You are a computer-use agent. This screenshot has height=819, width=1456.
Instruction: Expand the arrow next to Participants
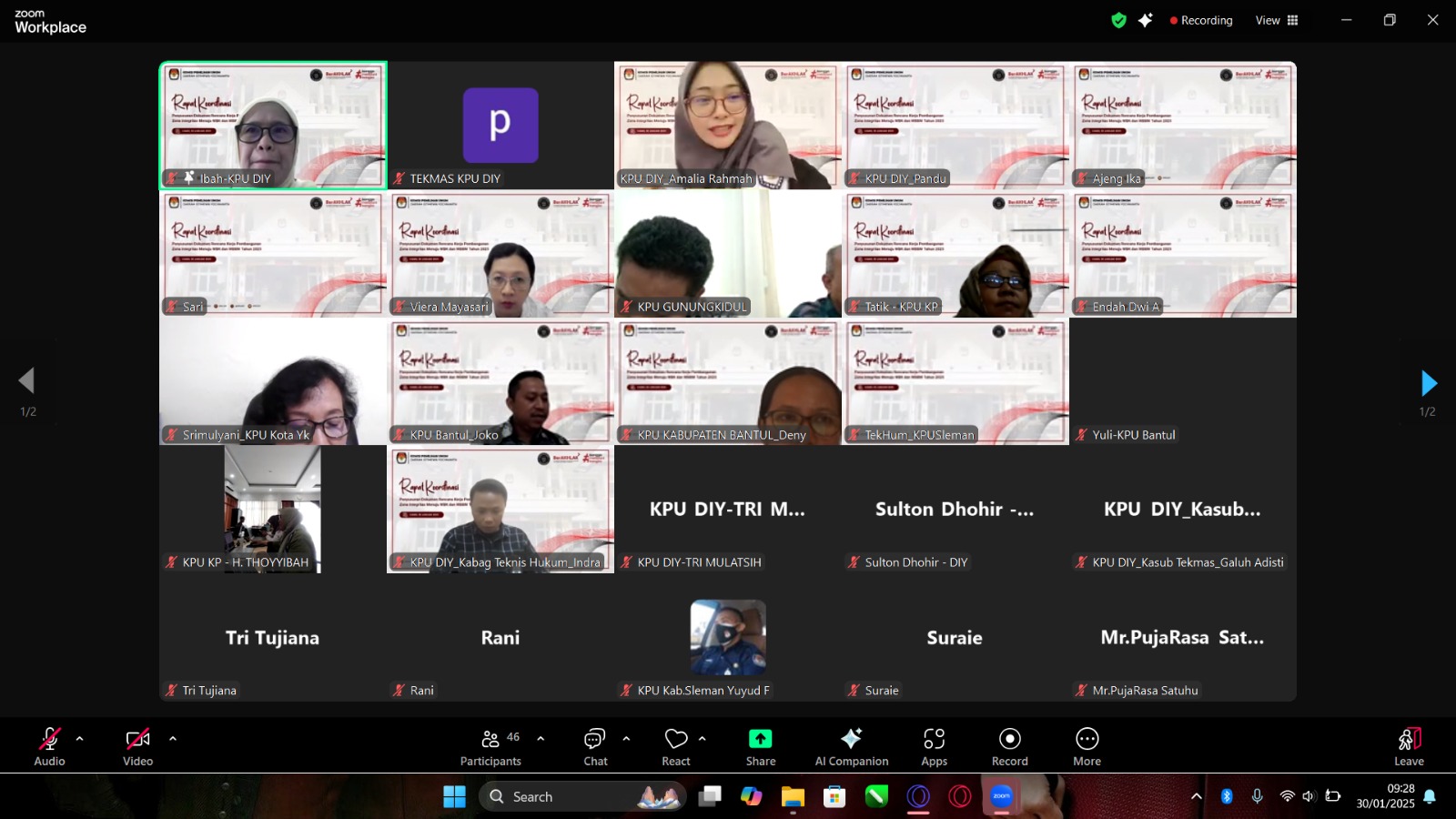(x=541, y=739)
